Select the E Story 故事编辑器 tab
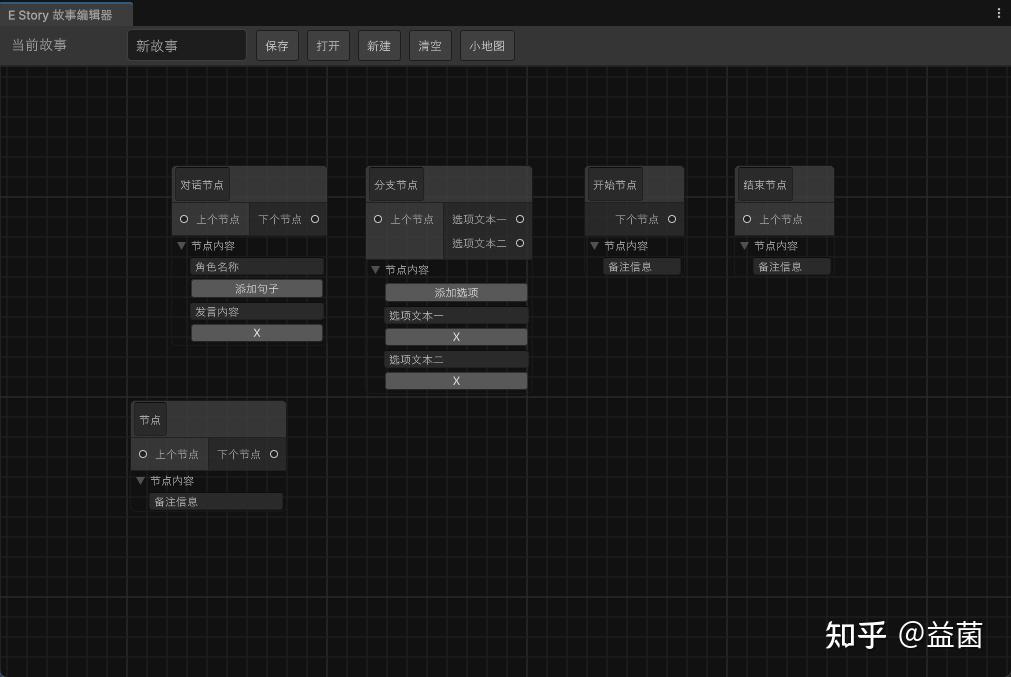The image size is (1011, 677). pos(64,15)
